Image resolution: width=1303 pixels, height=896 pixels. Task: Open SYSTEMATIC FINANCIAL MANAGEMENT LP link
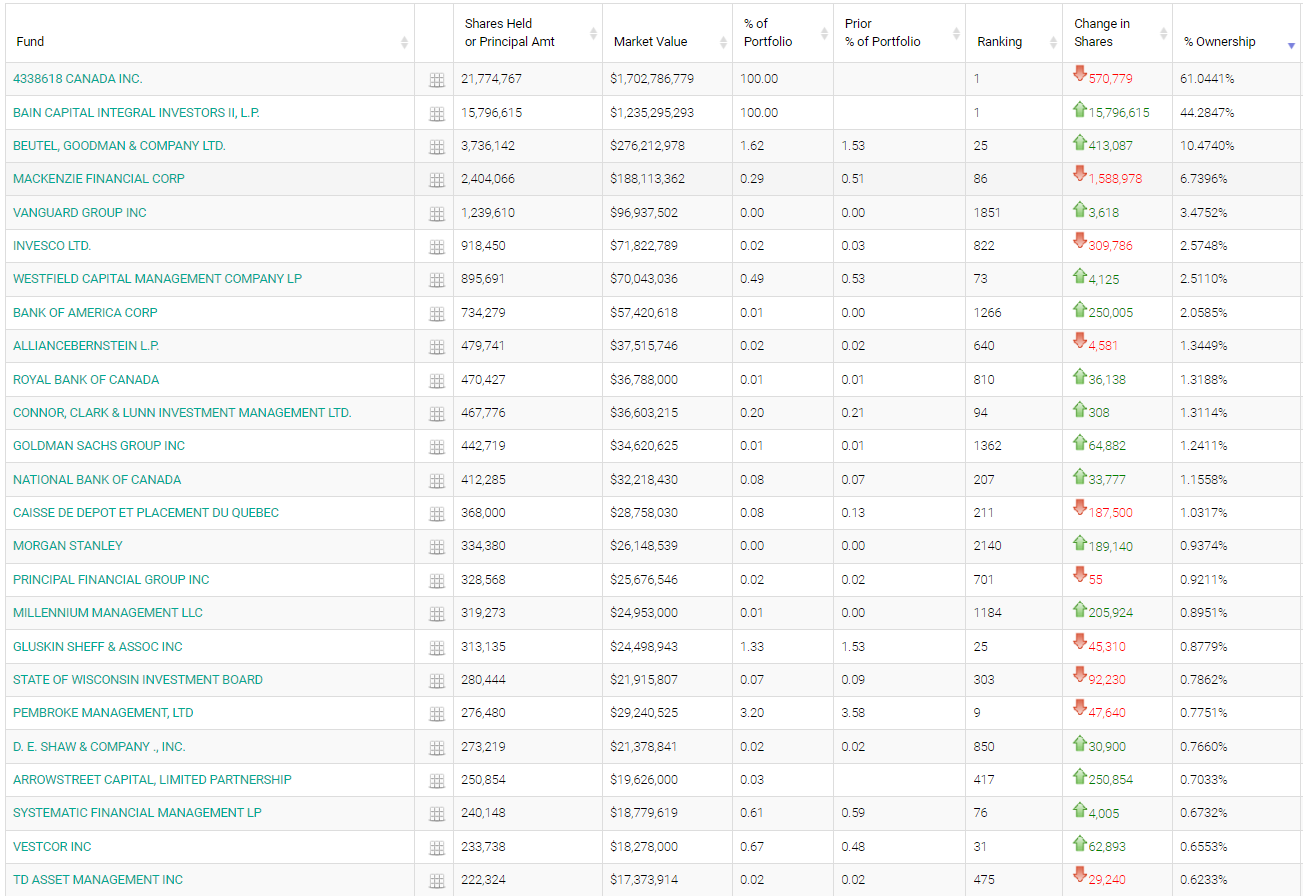coord(137,813)
